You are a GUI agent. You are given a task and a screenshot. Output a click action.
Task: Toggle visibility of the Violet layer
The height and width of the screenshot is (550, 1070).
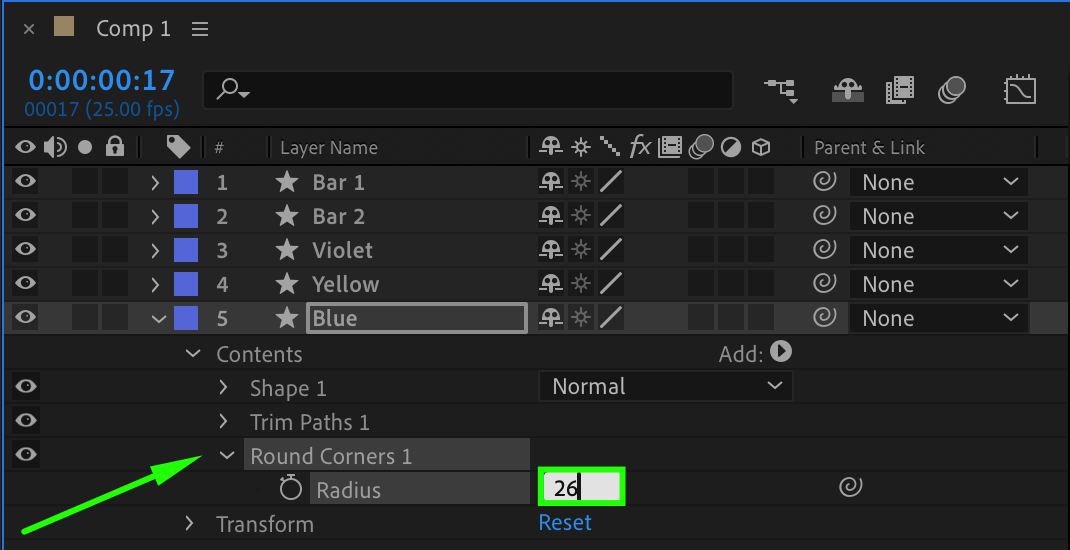coord(25,250)
